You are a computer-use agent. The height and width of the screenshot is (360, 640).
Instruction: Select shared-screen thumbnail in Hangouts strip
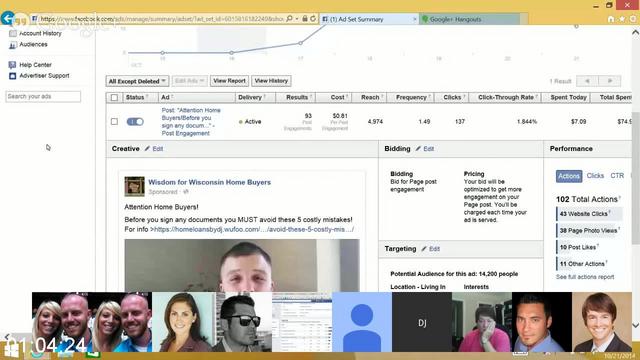click(x=302, y=322)
